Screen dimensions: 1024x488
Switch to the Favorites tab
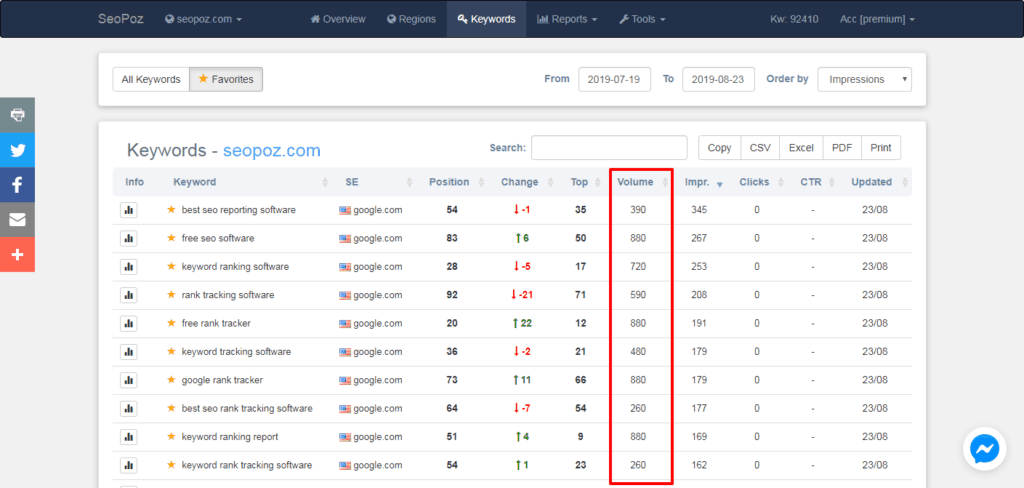226,80
